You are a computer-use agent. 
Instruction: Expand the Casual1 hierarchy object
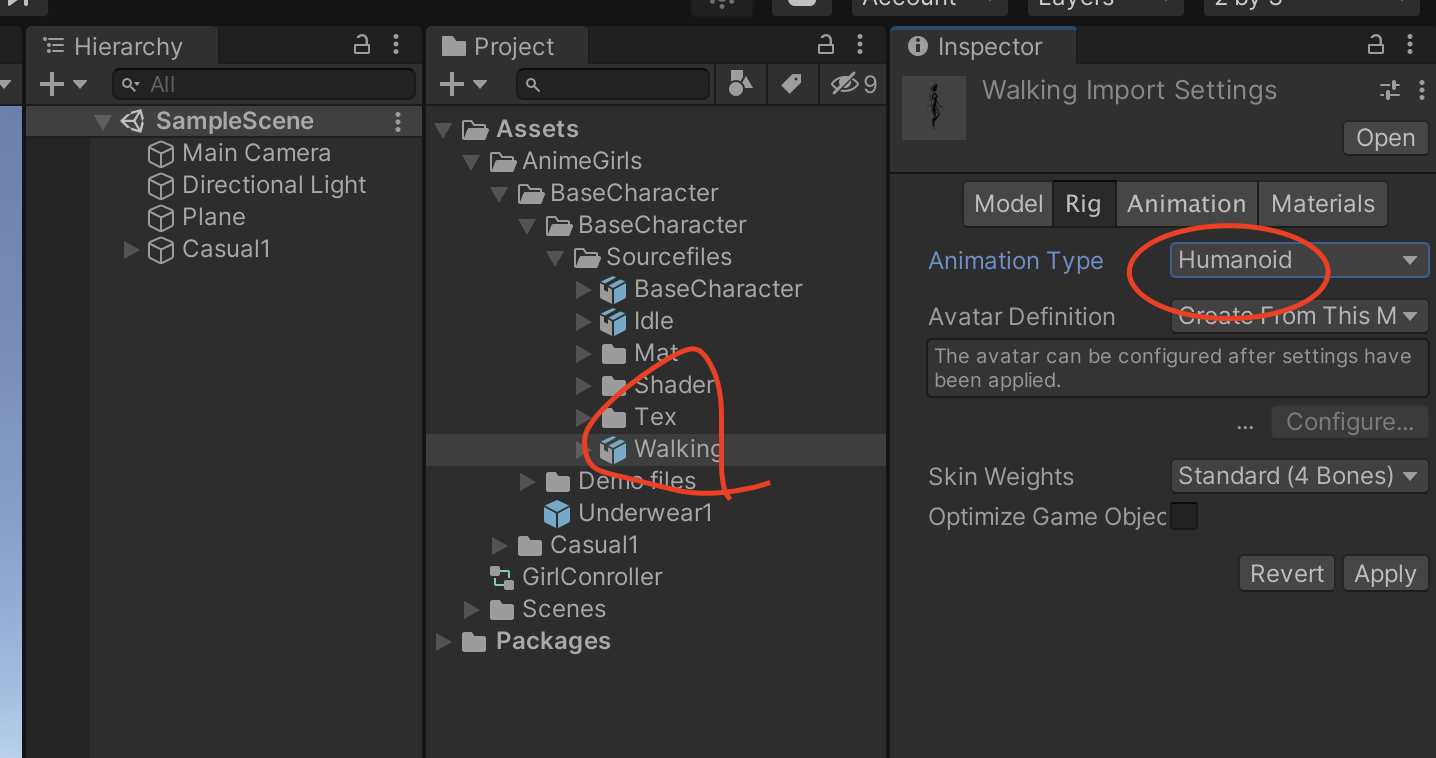click(x=131, y=249)
